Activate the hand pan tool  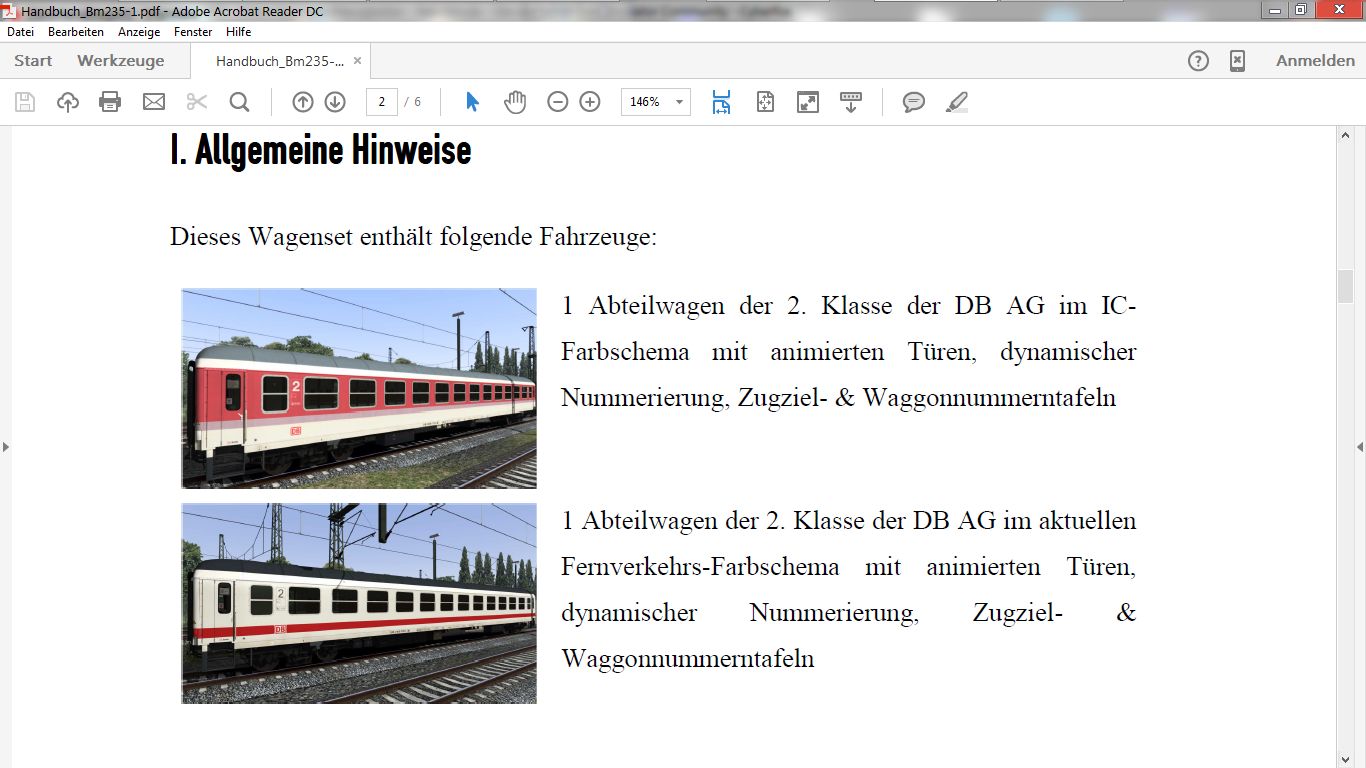click(x=515, y=102)
